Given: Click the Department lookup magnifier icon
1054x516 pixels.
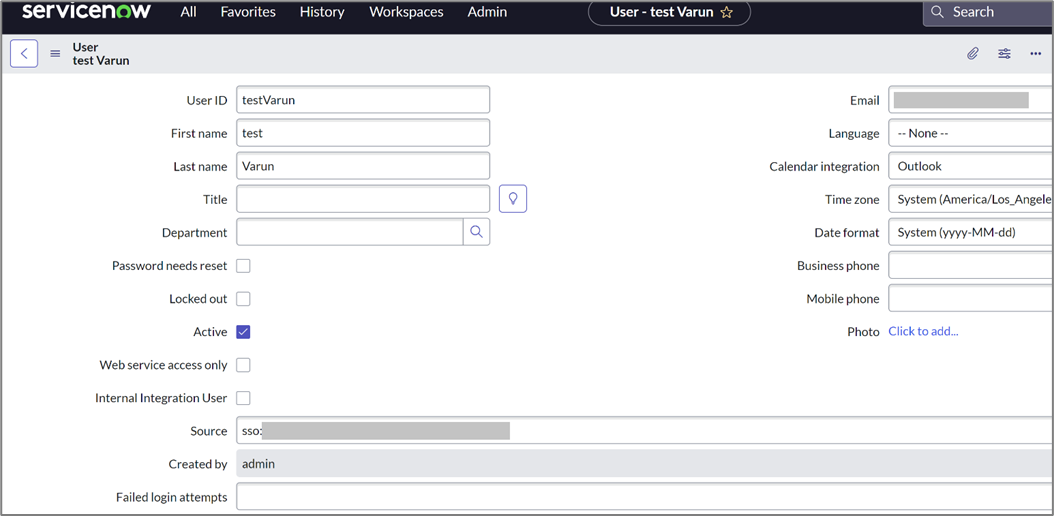Looking at the screenshot, I should click(x=476, y=232).
